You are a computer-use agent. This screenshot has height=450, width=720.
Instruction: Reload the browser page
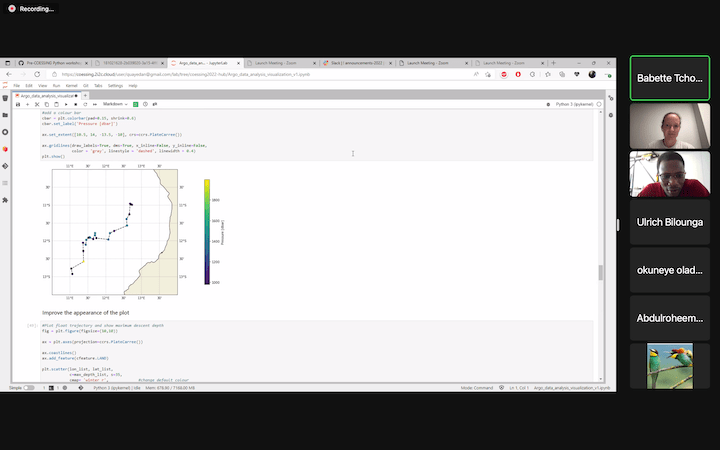(x=38, y=74)
